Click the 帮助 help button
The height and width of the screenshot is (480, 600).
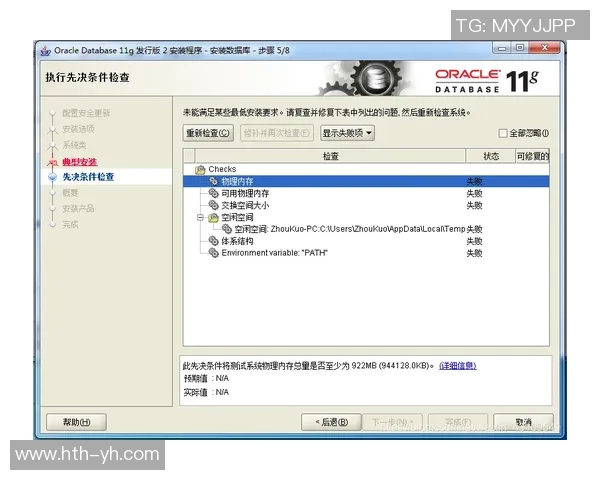point(77,422)
